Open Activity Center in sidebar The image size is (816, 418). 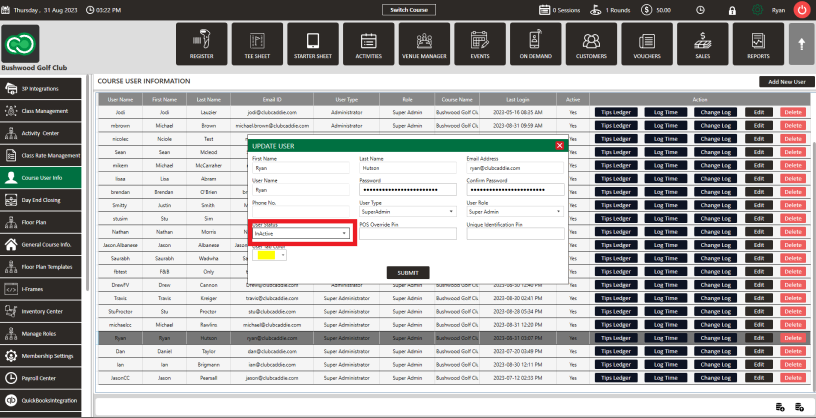(x=41, y=133)
